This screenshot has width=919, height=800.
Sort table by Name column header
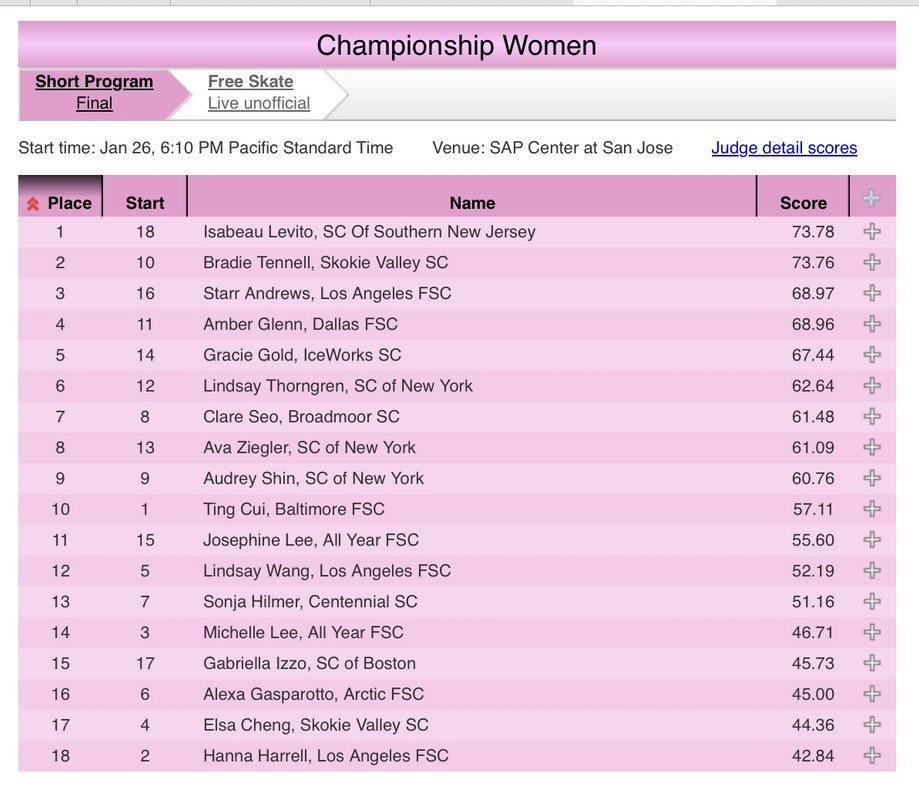(x=472, y=203)
